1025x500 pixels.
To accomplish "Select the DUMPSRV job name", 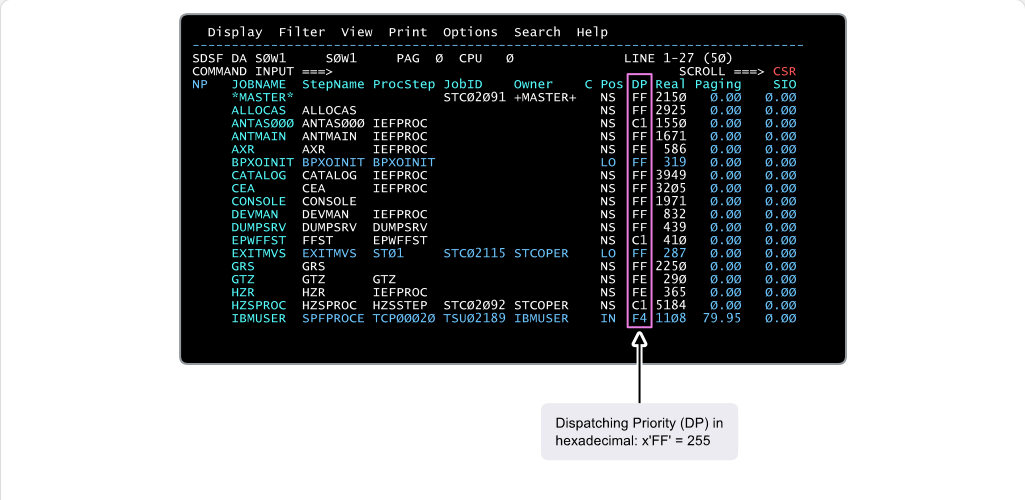I will (x=258, y=227).
